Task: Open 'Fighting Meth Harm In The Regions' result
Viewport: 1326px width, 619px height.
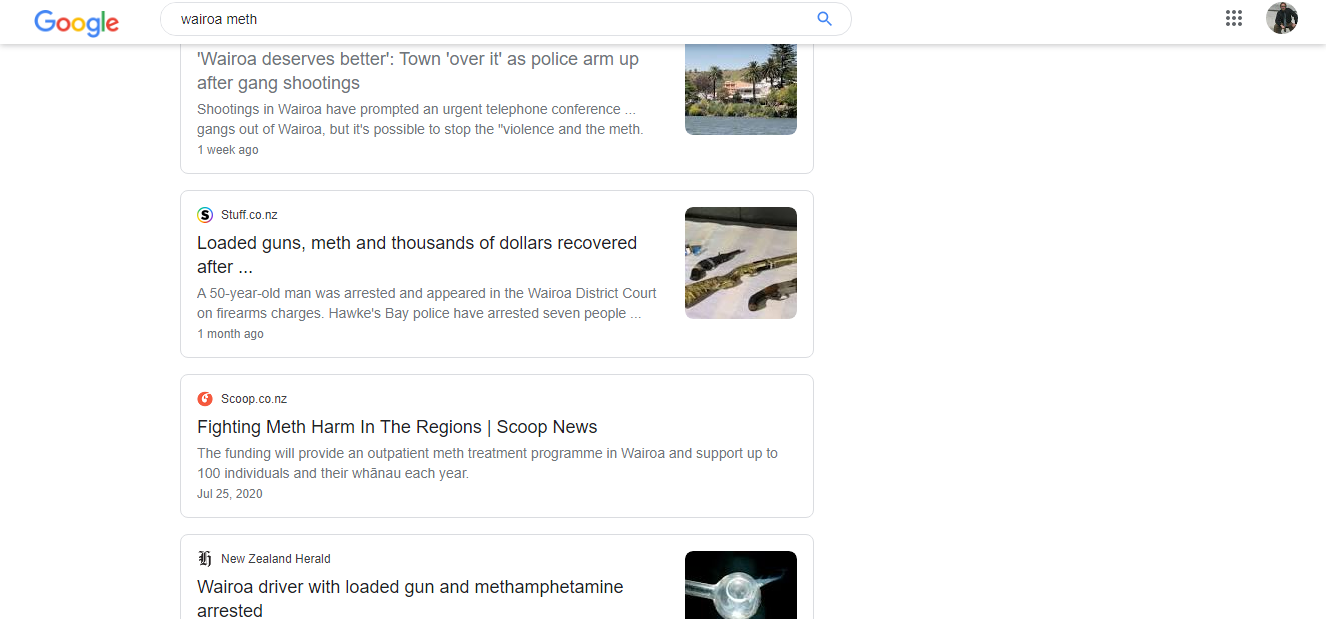Action: 397,427
